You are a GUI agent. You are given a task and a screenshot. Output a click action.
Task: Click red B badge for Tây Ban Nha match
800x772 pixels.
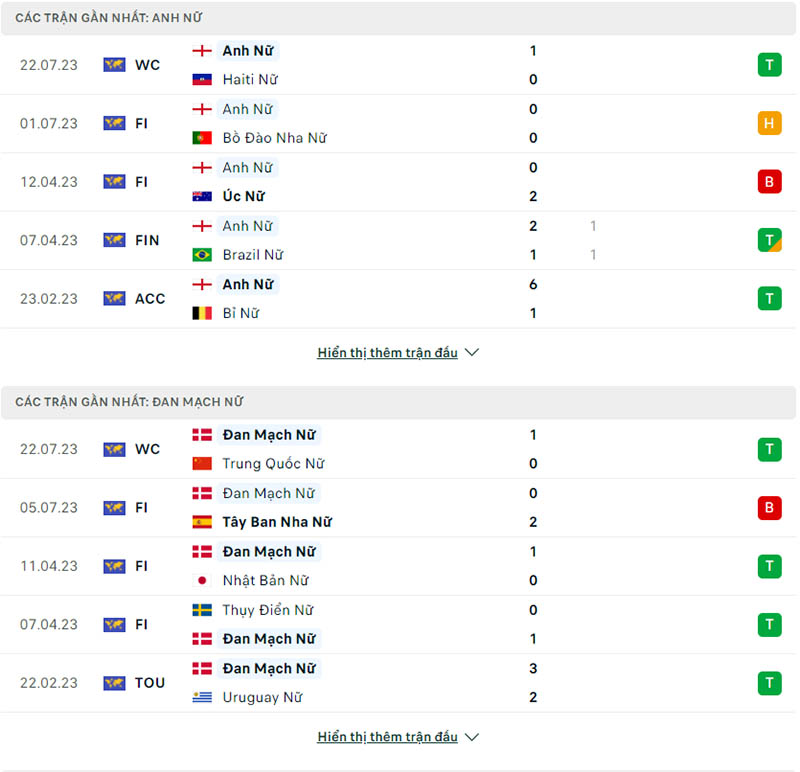coord(768,508)
